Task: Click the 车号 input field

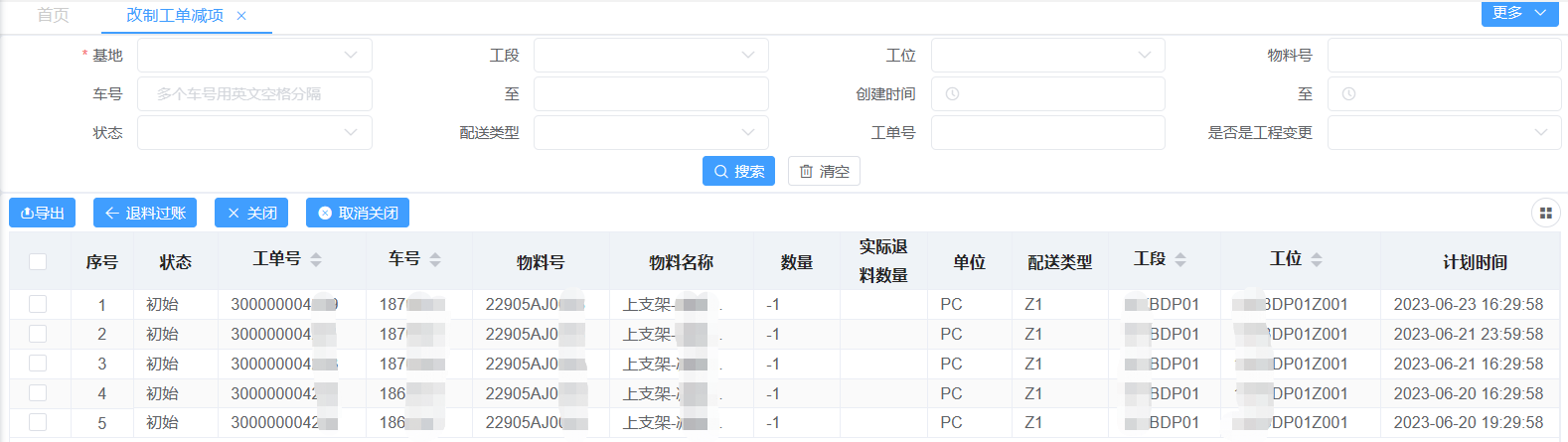Action: click(254, 94)
